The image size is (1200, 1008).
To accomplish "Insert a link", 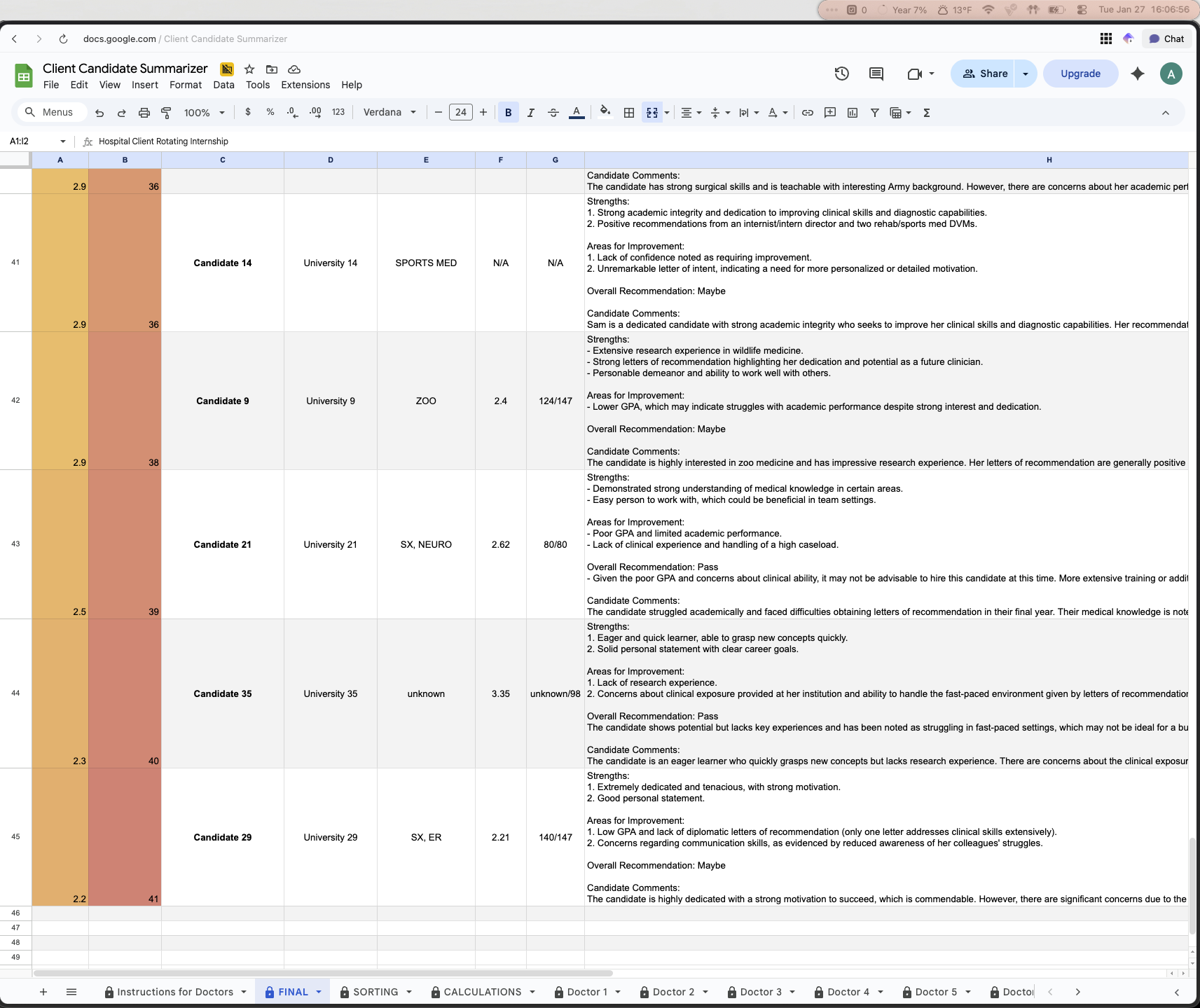I will click(807, 112).
